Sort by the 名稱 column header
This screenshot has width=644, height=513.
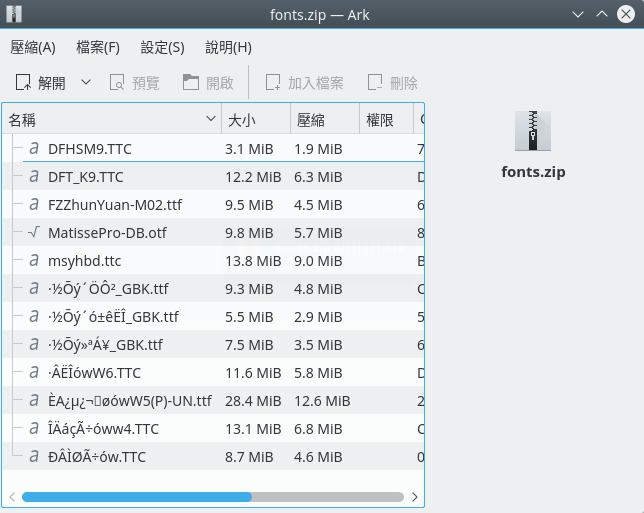point(112,120)
